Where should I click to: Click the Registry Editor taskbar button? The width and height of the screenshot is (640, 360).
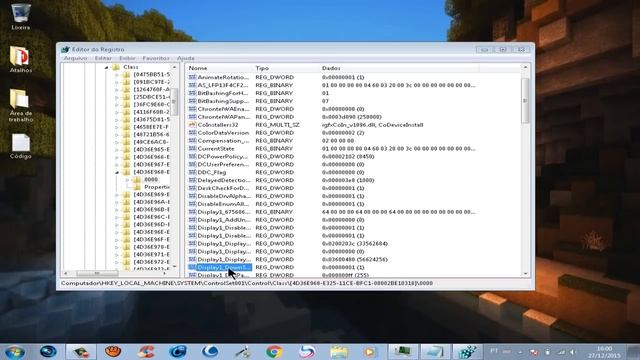click(x=467, y=352)
